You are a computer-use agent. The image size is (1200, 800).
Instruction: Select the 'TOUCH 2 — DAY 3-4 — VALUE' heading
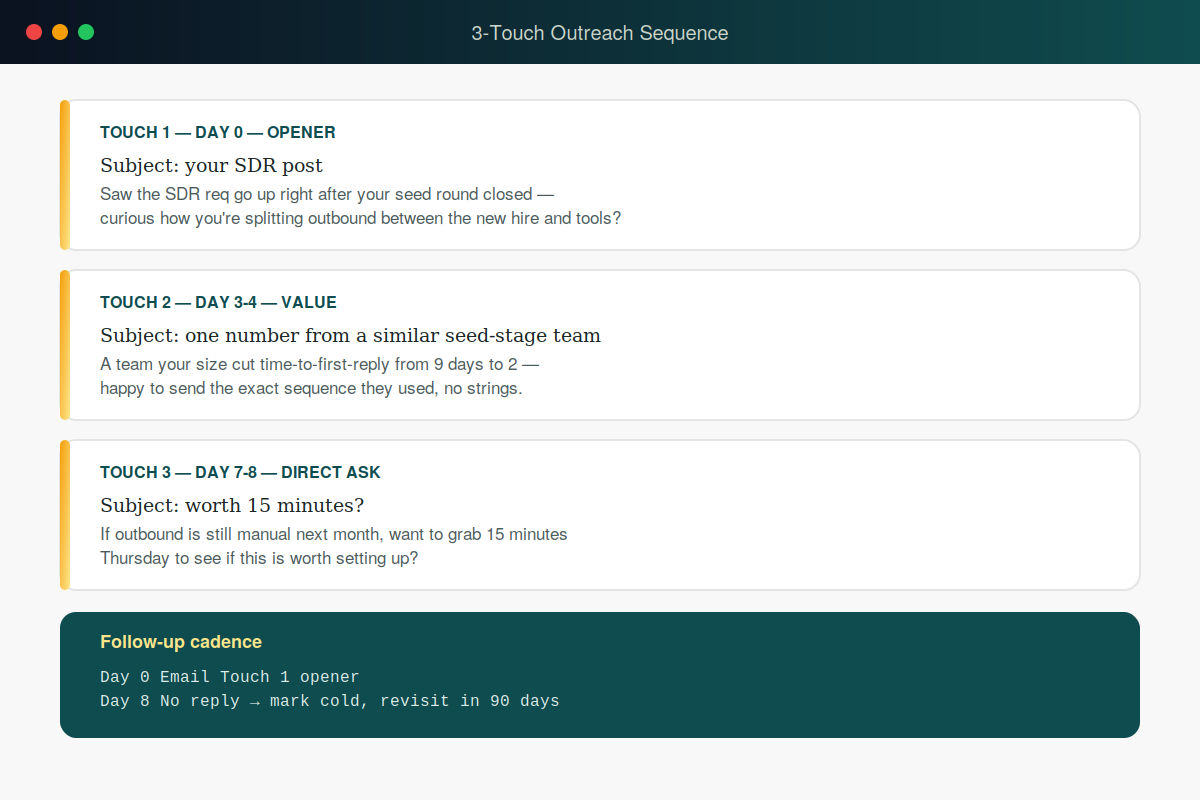click(x=218, y=302)
